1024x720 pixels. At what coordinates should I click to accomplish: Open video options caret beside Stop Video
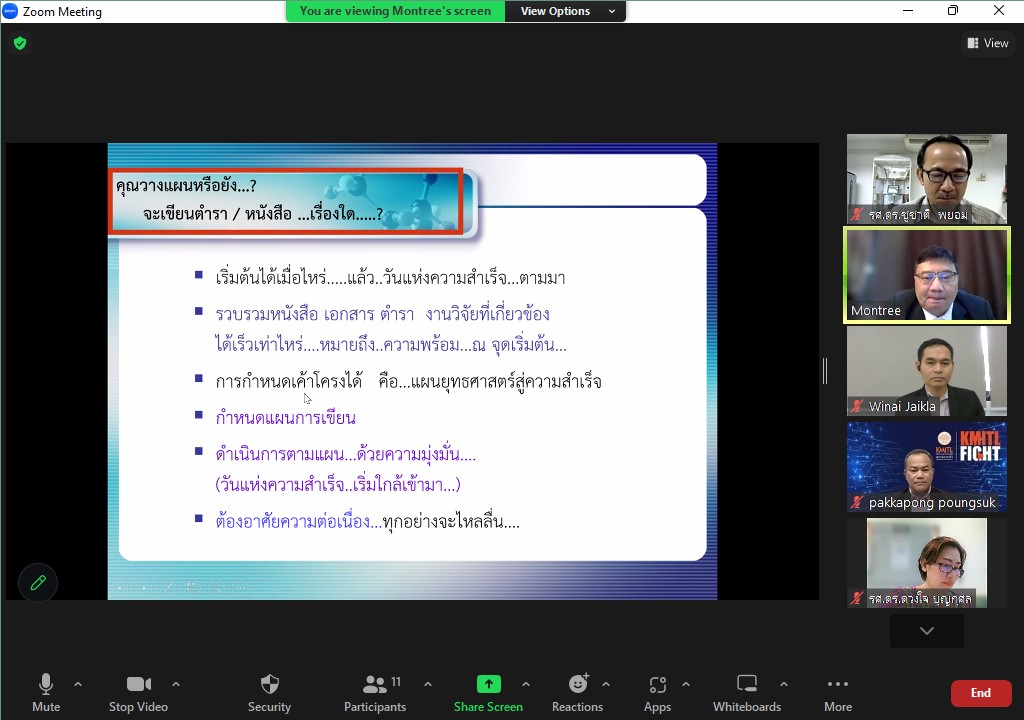pyautogui.click(x=176, y=684)
